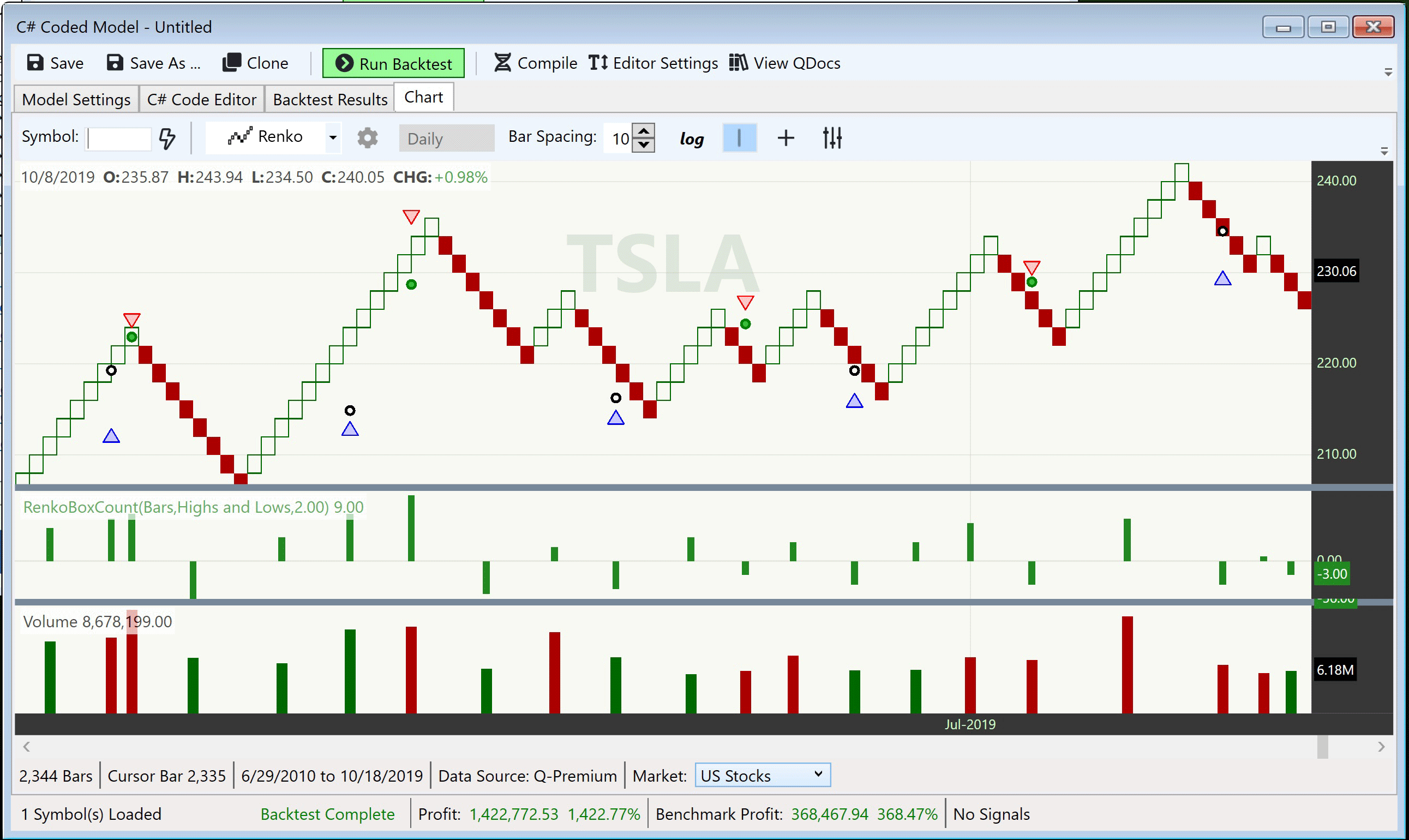Toggle log scale

tap(692, 139)
